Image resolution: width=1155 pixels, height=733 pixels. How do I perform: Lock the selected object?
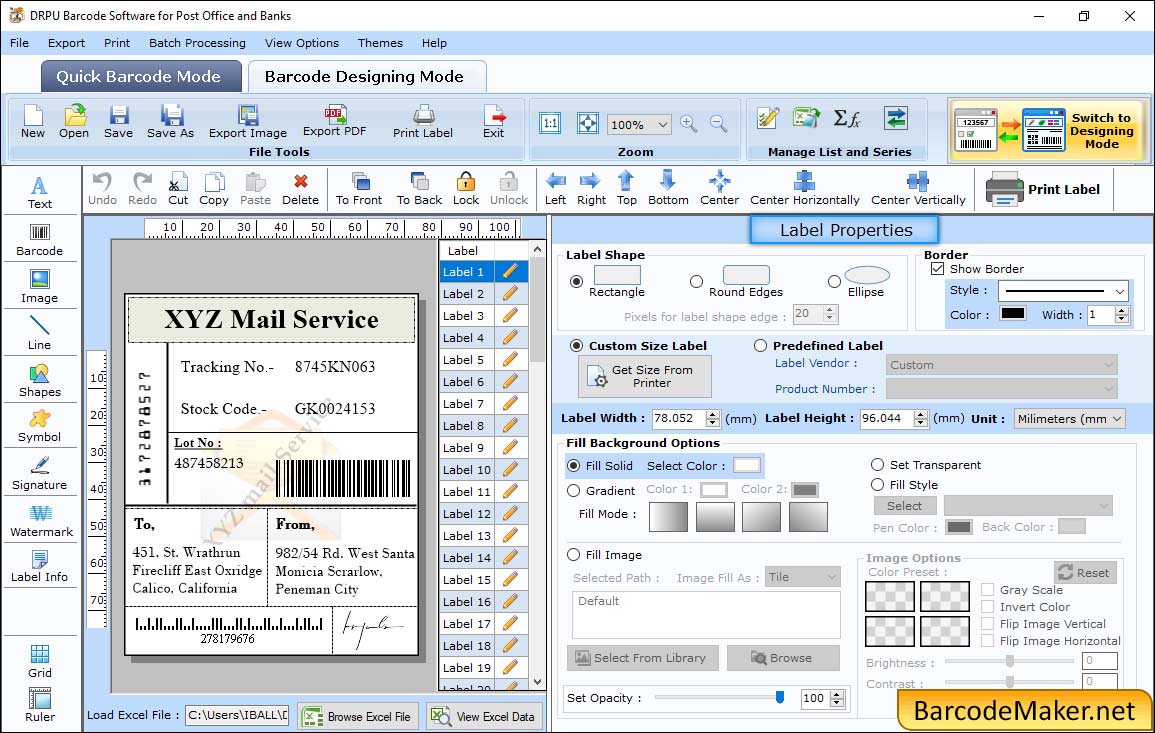(466, 189)
